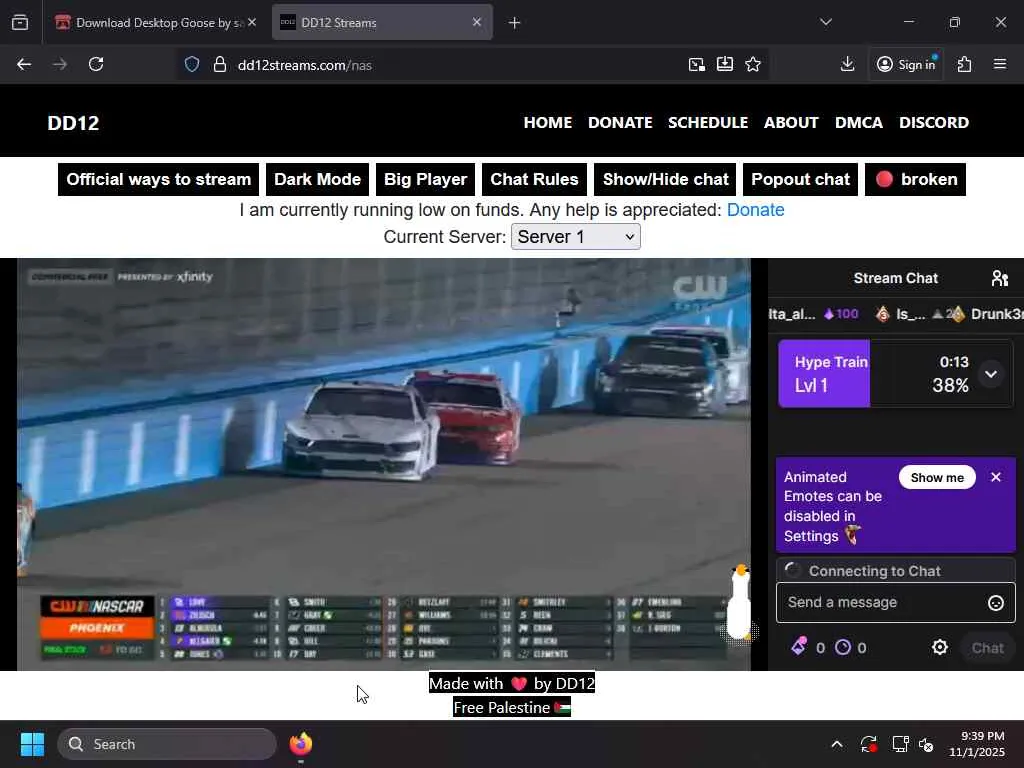
Task: Go forward with the forward arrow
Action: click(x=60, y=64)
